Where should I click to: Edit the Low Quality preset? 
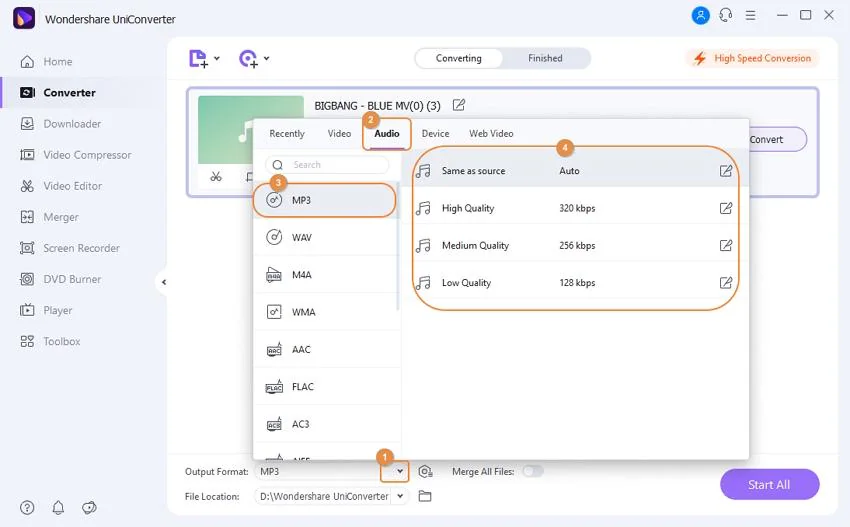[x=725, y=283]
